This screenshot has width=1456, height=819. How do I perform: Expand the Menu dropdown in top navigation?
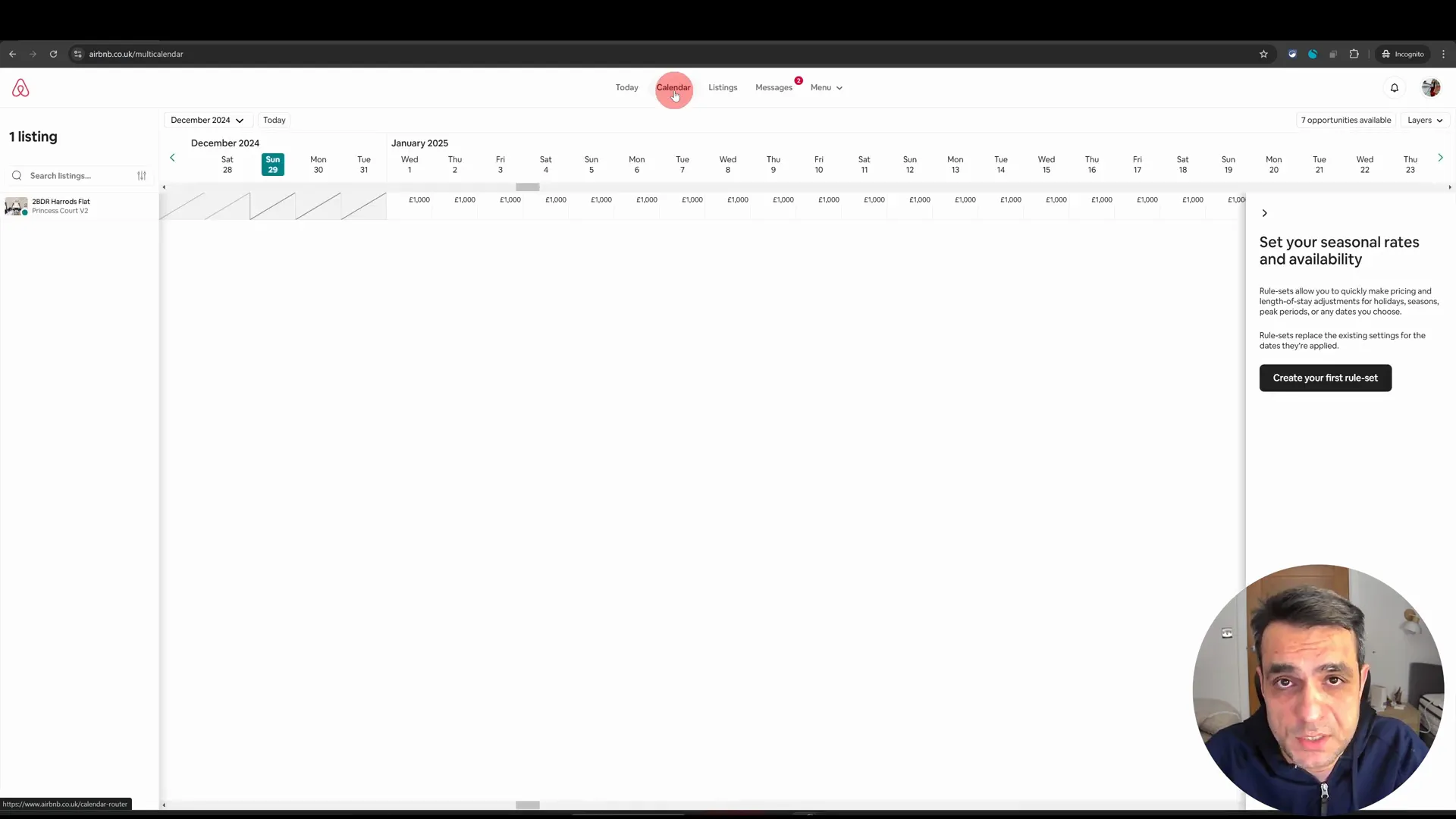[x=826, y=87]
